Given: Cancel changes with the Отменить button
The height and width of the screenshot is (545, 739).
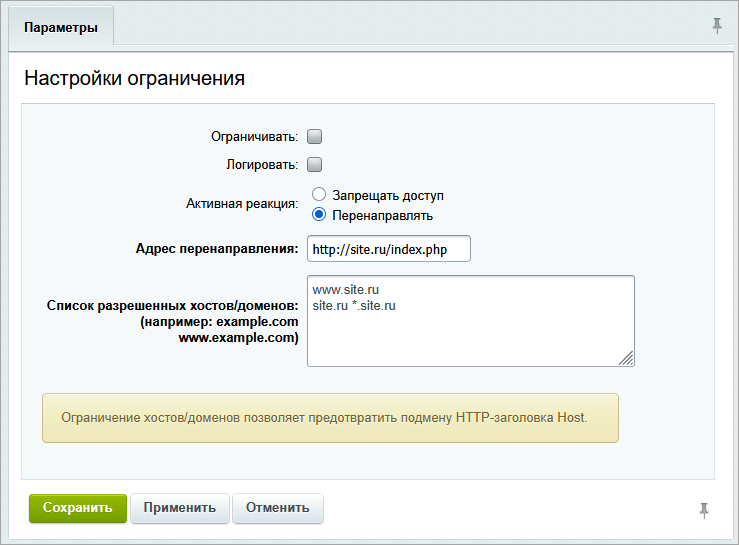Looking at the screenshot, I should pyautogui.click(x=278, y=508).
